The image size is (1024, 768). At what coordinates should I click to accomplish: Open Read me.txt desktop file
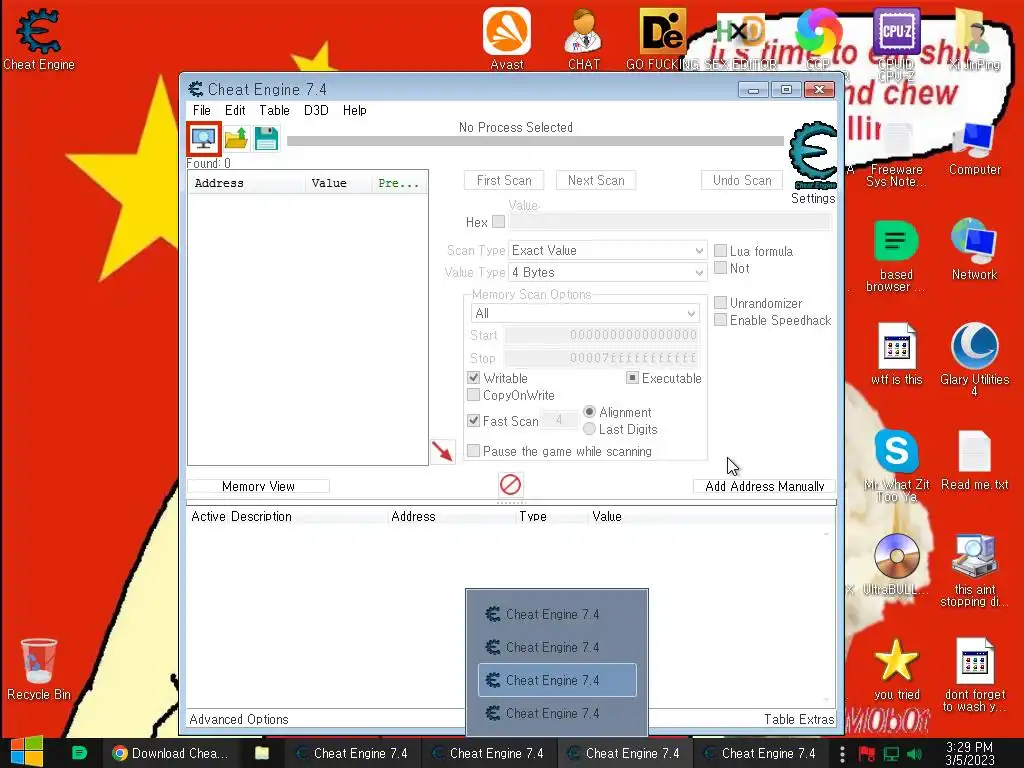(974, 460)
